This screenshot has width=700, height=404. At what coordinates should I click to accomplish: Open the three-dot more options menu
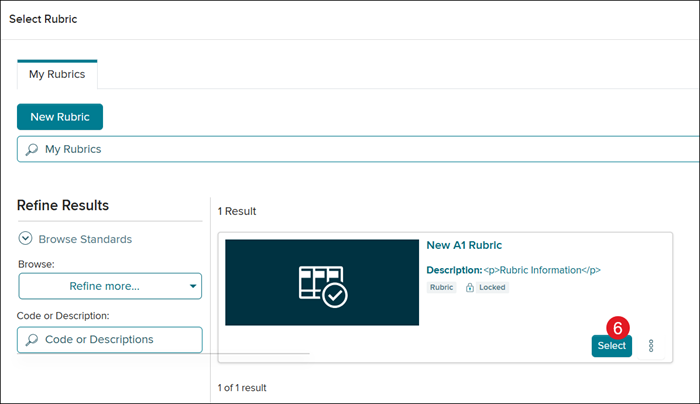(651, 345)
